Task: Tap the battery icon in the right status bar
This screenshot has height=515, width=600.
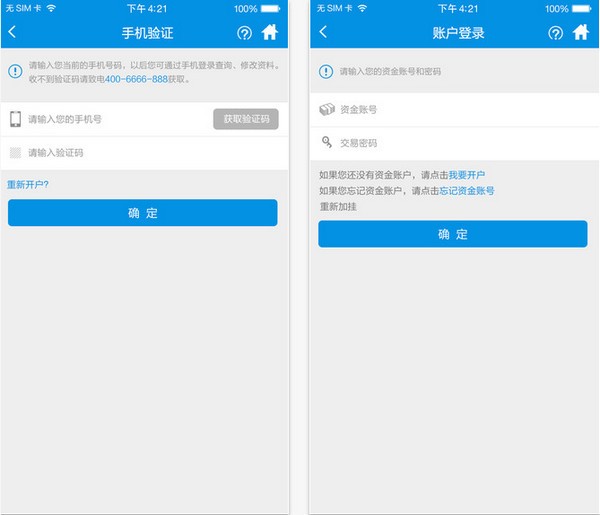Action: (x=582, y=8)
